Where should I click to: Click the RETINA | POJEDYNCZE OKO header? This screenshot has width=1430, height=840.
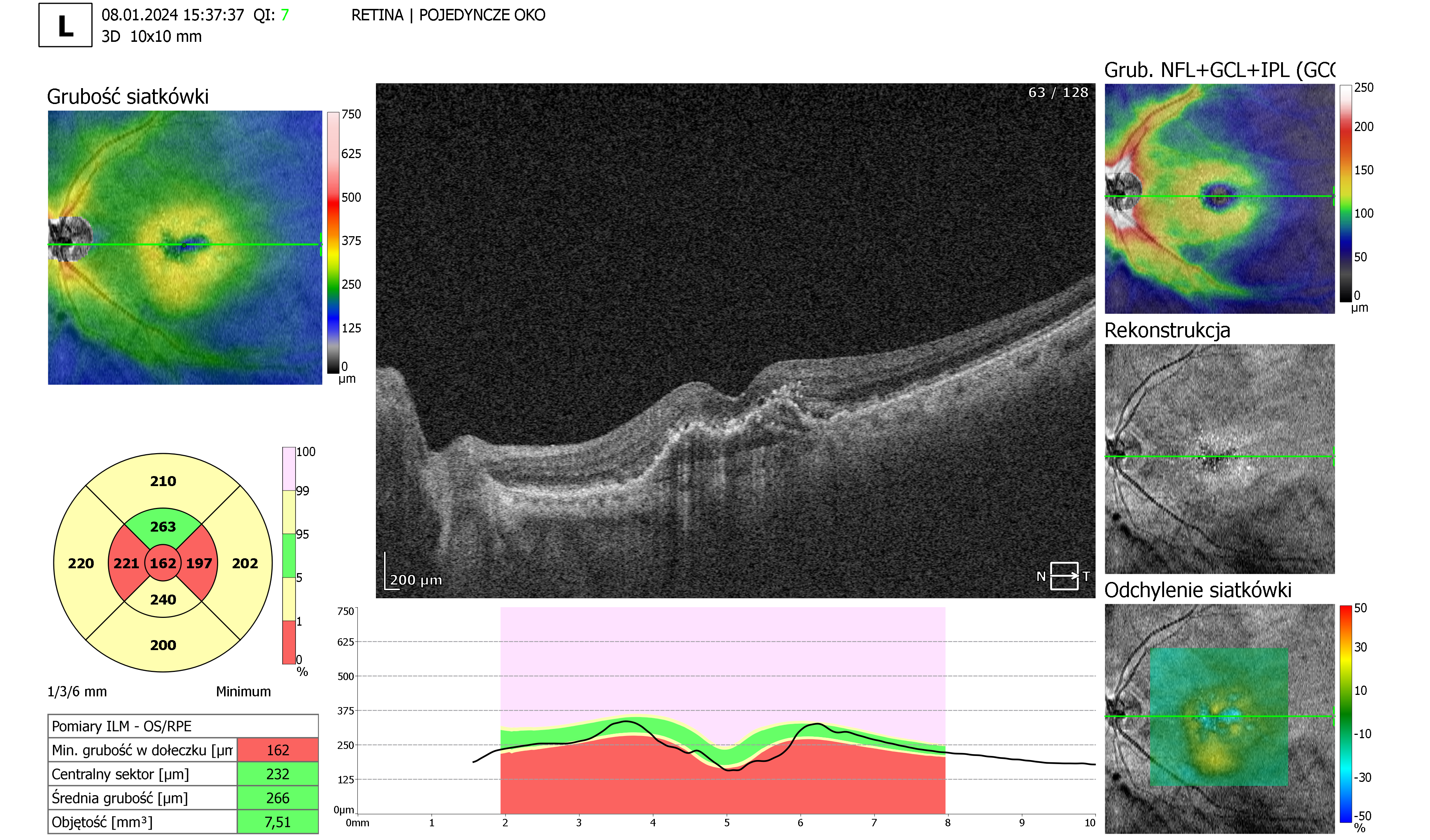pyautogui.click(x=448, y=15)
